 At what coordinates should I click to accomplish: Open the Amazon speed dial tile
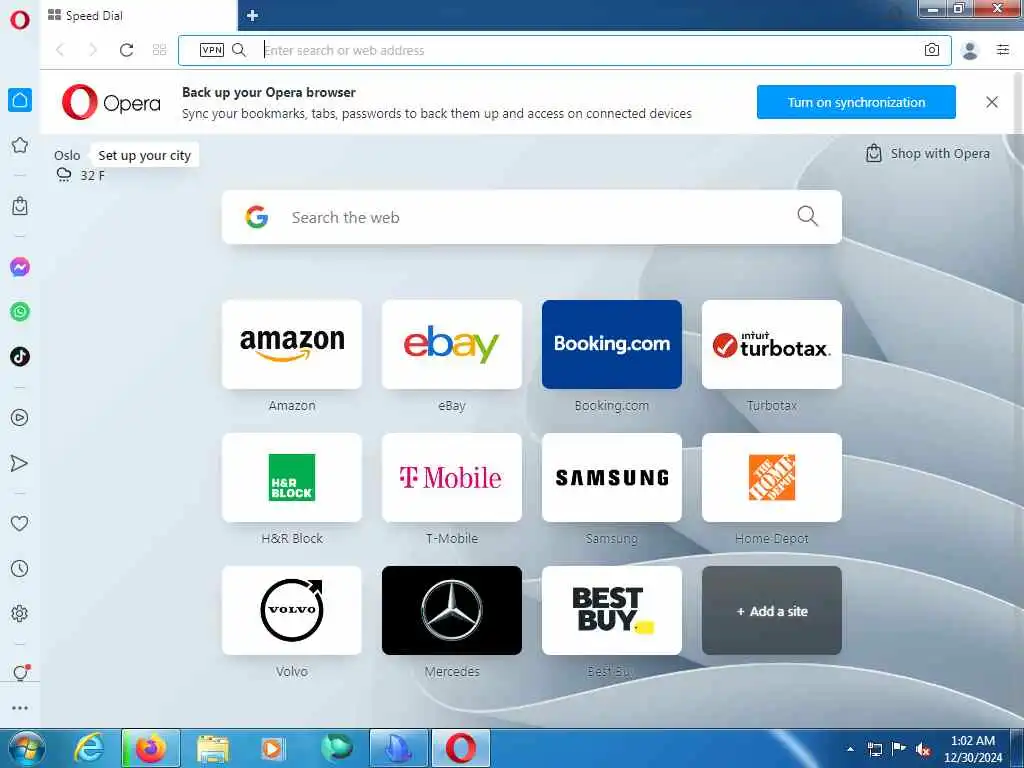click(292, 344)
